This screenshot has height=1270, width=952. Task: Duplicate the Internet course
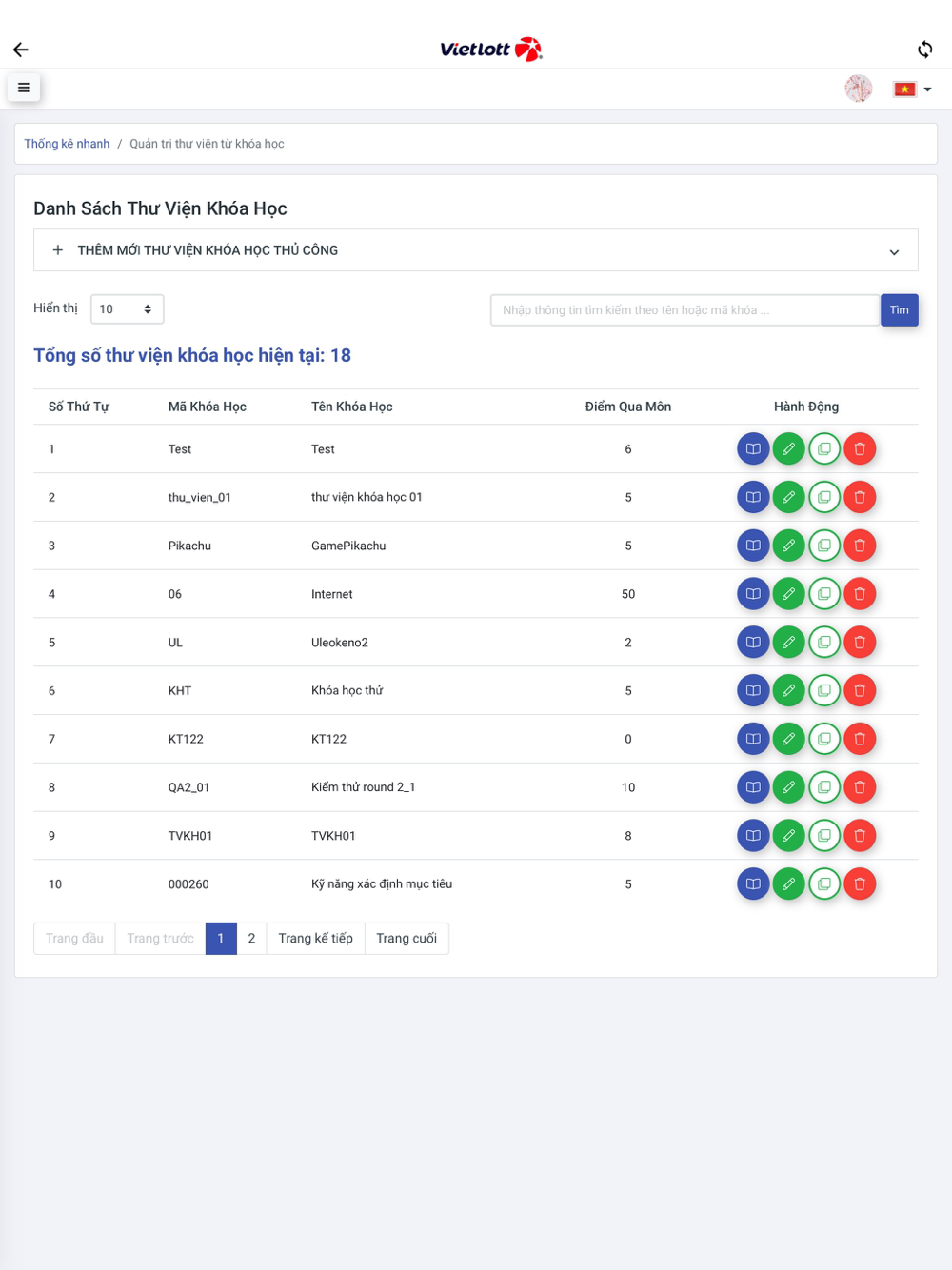[x=824, y=594]
